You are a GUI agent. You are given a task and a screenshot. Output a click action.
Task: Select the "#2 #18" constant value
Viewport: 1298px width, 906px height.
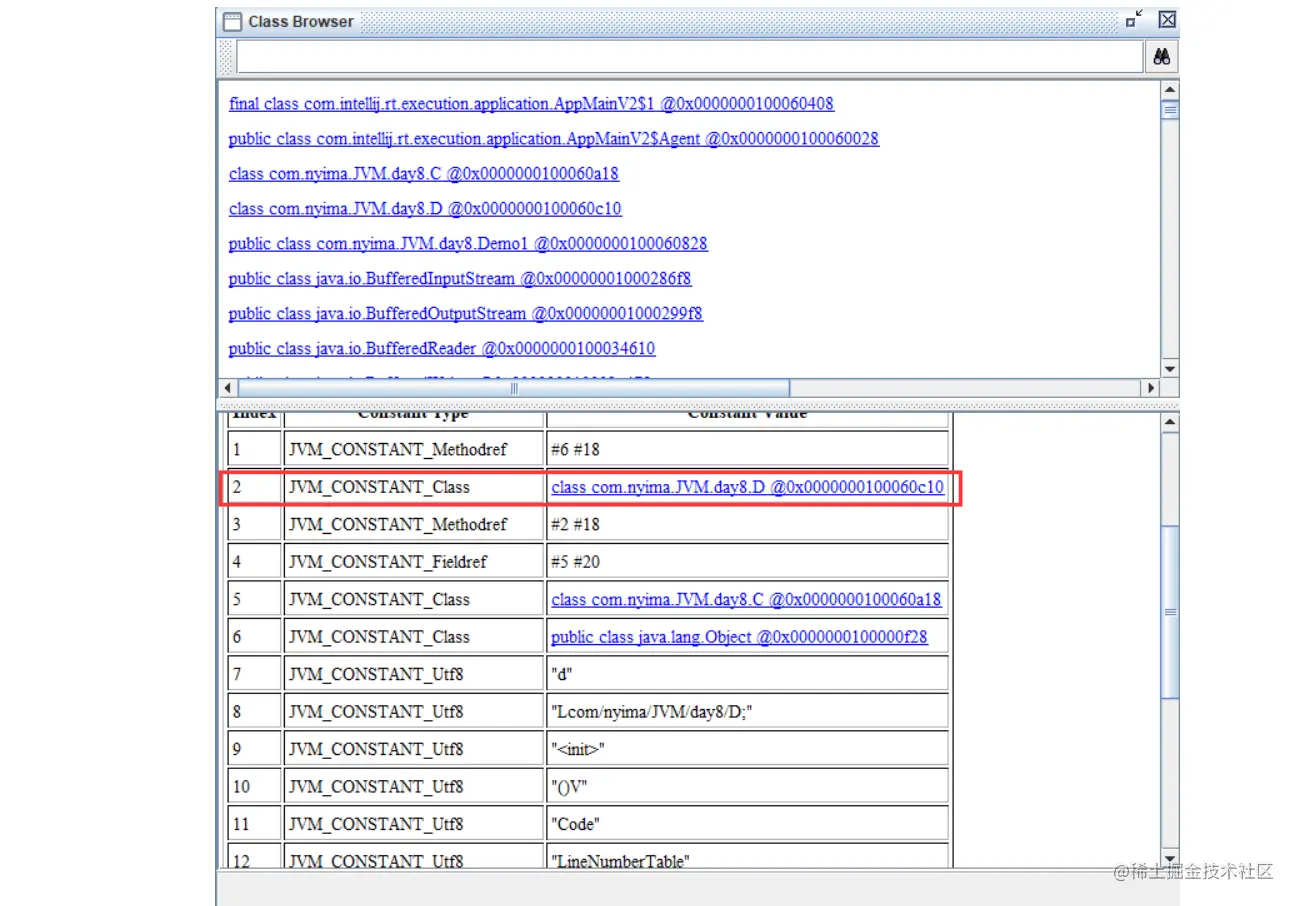point(747,525)
